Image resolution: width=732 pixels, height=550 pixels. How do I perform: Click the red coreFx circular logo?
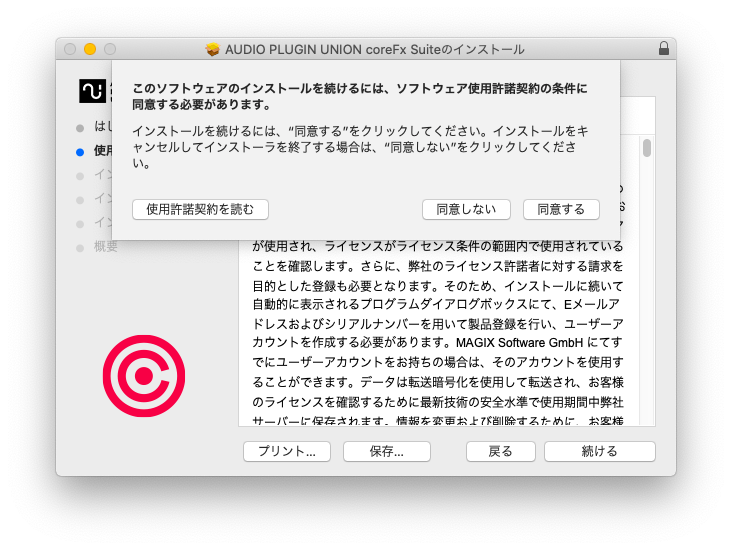click(144, 376)
